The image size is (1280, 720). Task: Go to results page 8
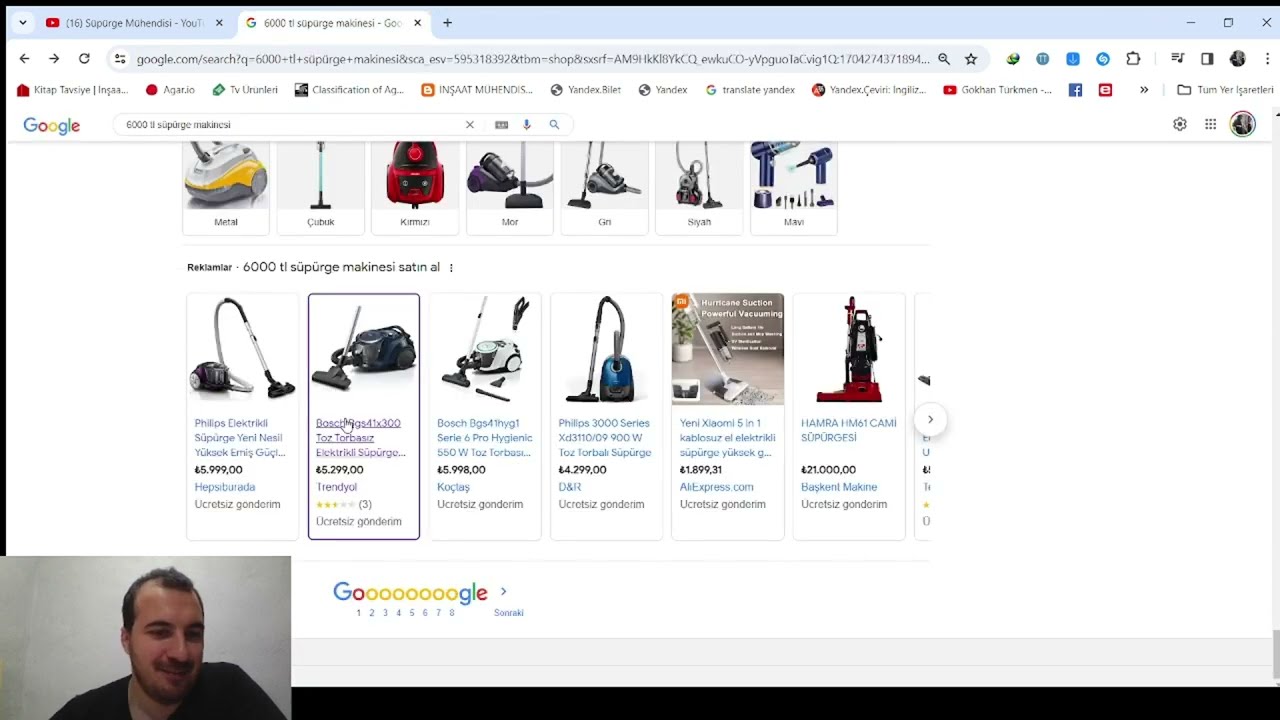coord(451,613)
